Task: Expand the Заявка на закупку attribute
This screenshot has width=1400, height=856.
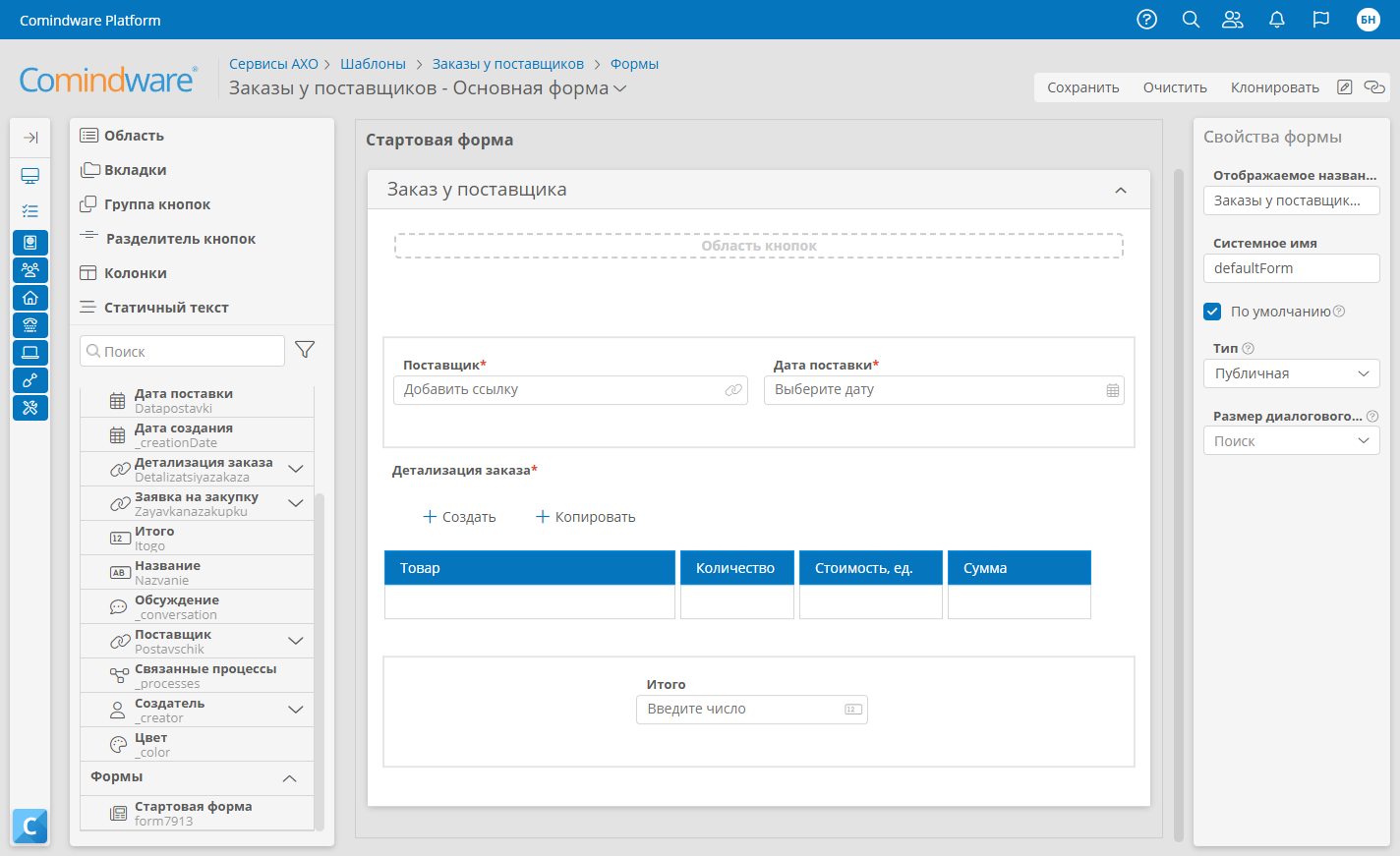Action: 296,503
